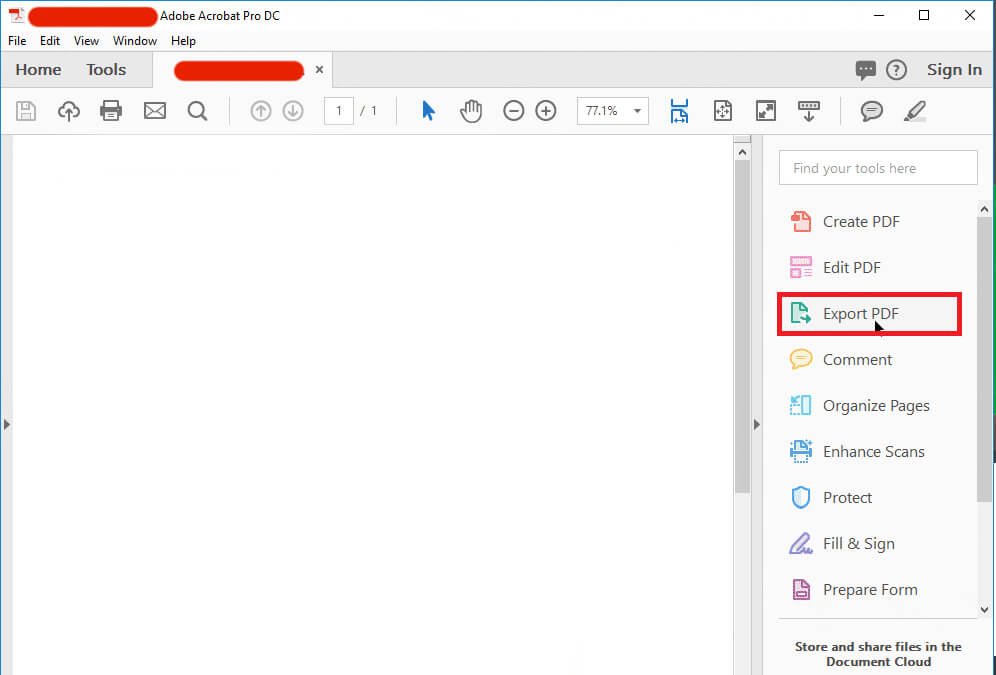Open the Enhance Scans tool
The image size is (996, 675).
pos(857,451)
